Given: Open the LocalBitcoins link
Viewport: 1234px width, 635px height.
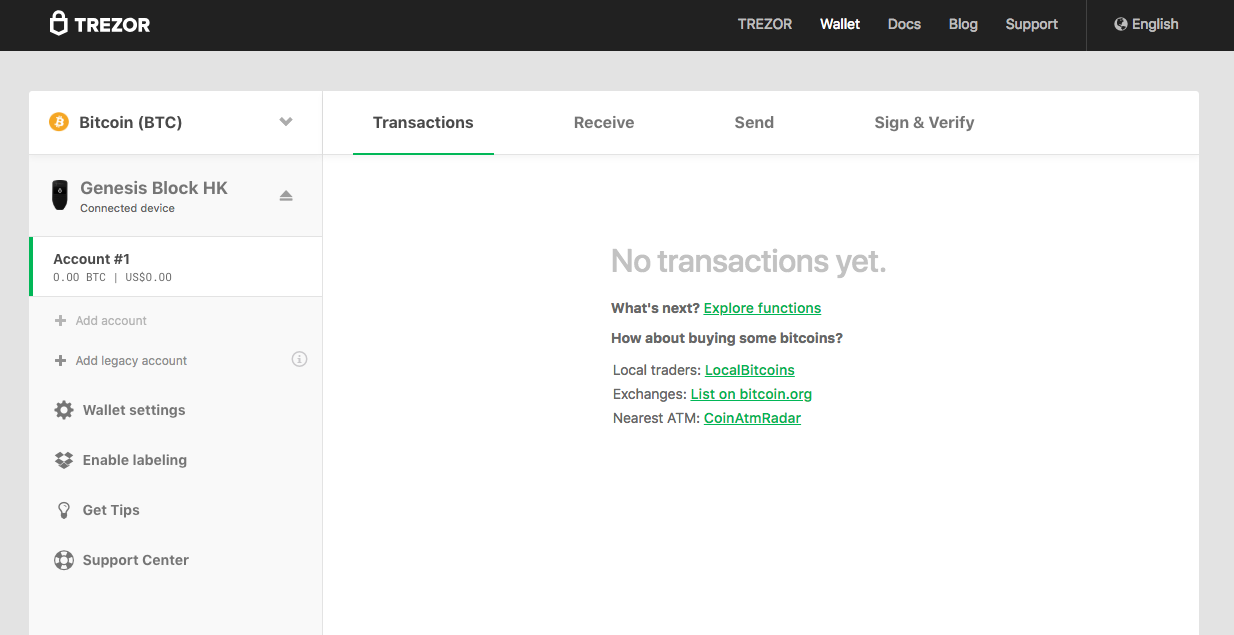Looking at the screenshot, I should coord(749,370).
